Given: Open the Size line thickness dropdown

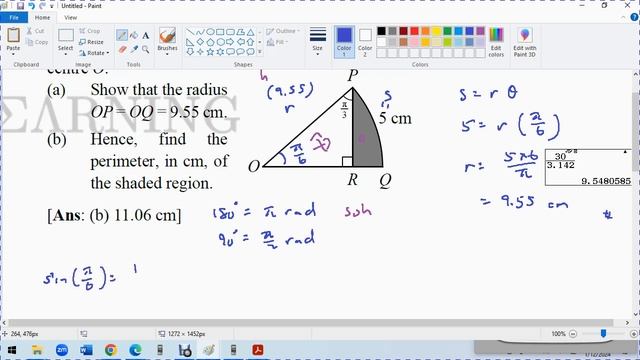Looking at the screenshot, I should 318,42.
